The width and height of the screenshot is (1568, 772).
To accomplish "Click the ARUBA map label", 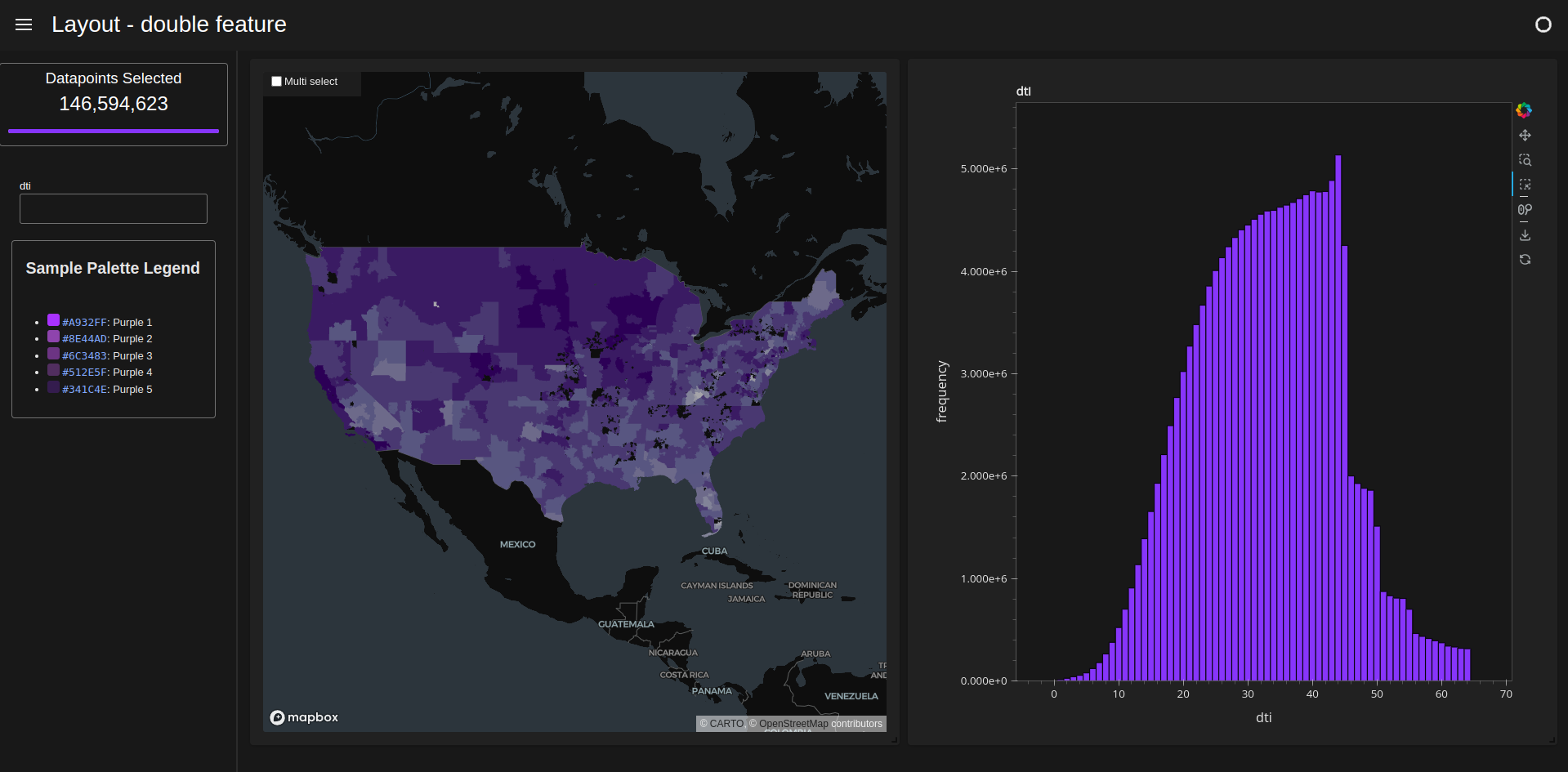I will tap(815, 654).
